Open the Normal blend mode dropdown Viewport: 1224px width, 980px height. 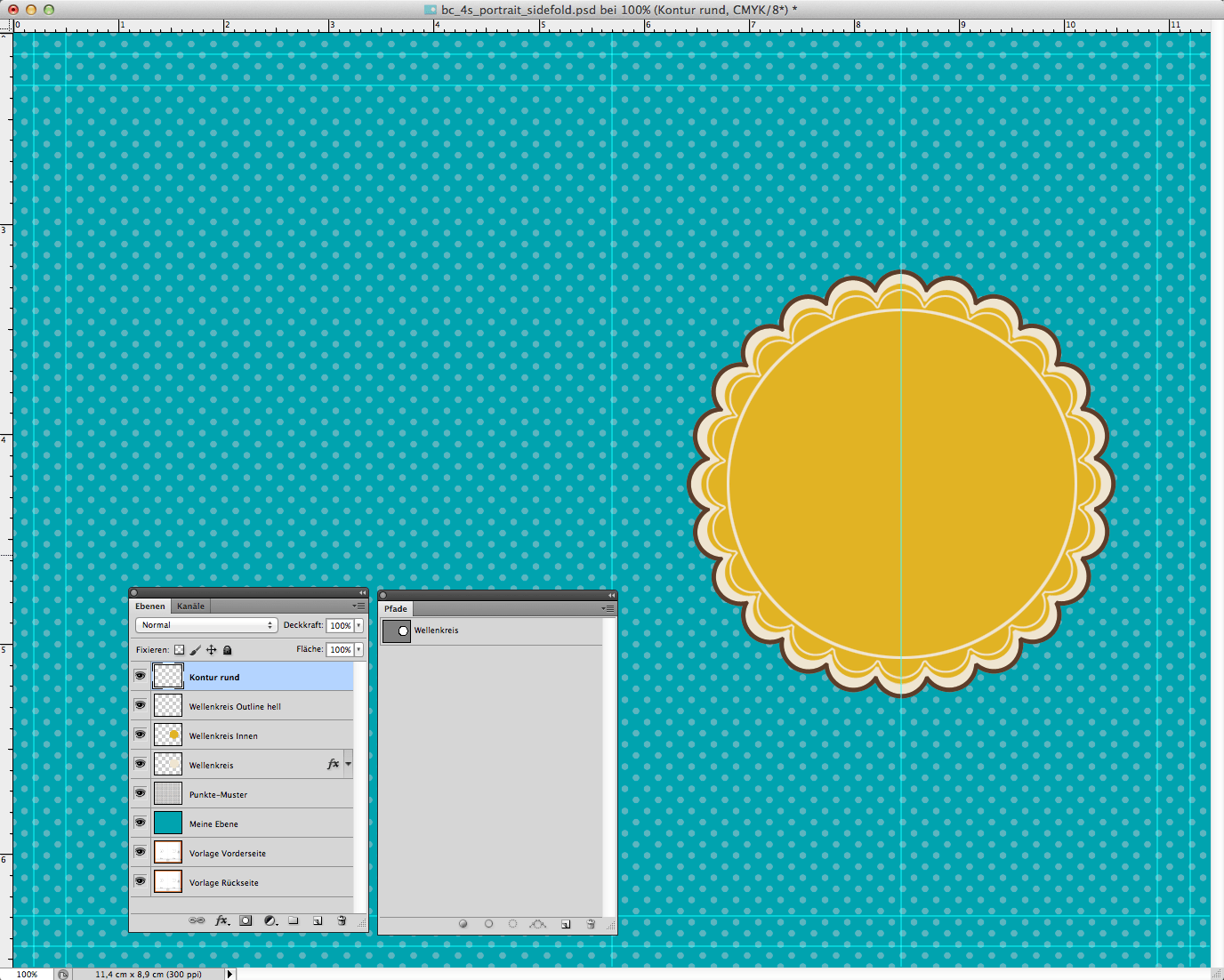pos(206,625)
